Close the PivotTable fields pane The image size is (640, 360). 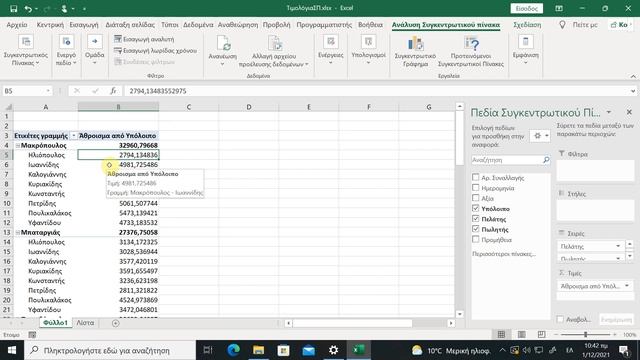(629, 112)
